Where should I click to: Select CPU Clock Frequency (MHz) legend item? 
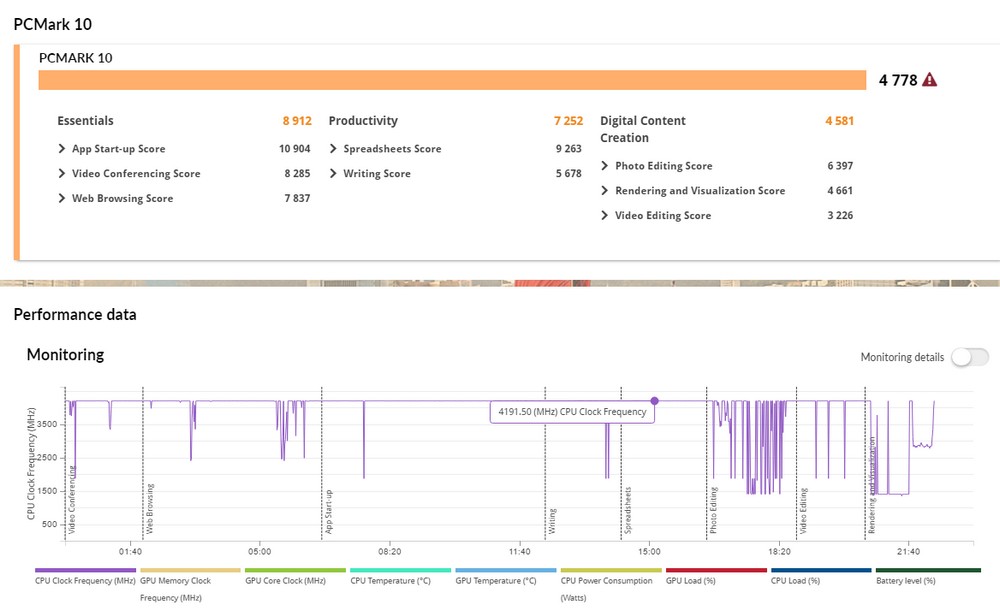point(85,577)
